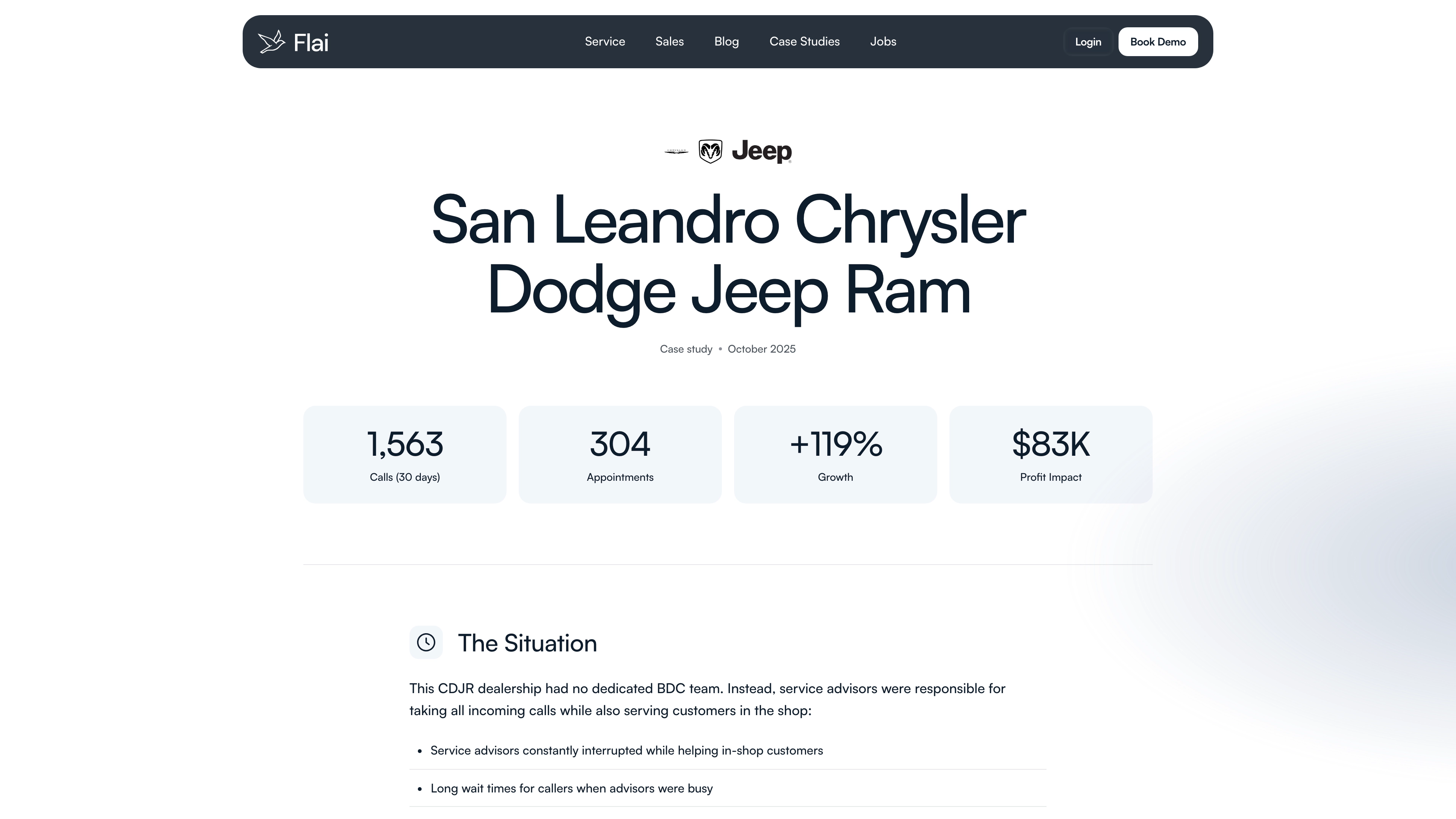1456x819 pixels.
Task: Go to the Blog
Action: [x=726, y=41]
